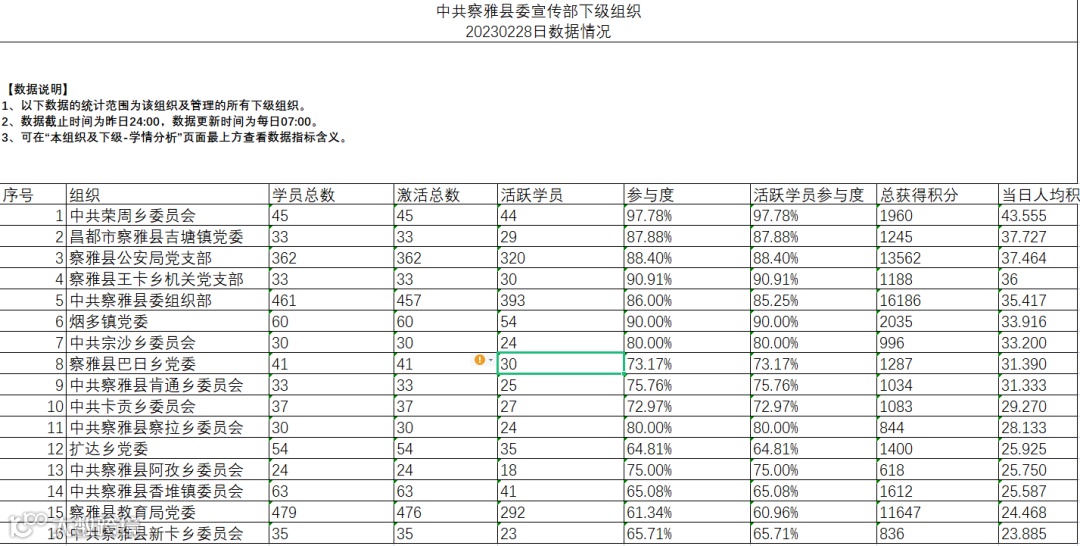Click student total value 461

[331, 300]
